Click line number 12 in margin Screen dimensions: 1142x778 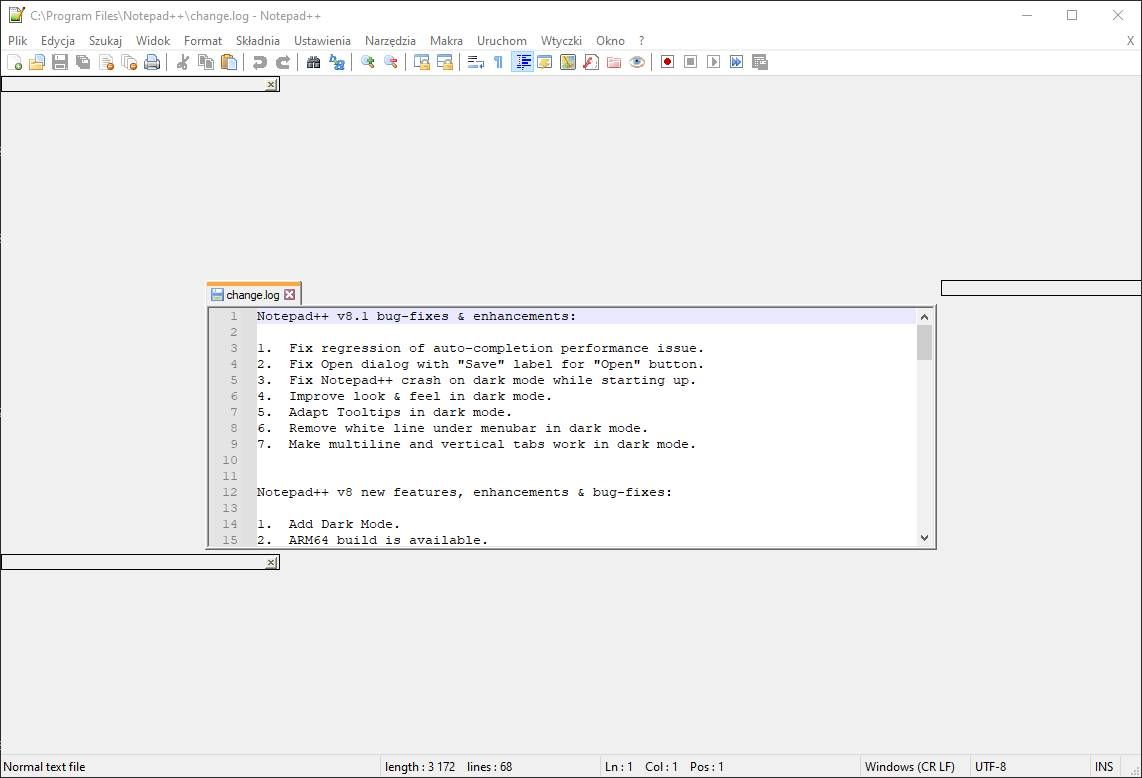tap(230, 492)
